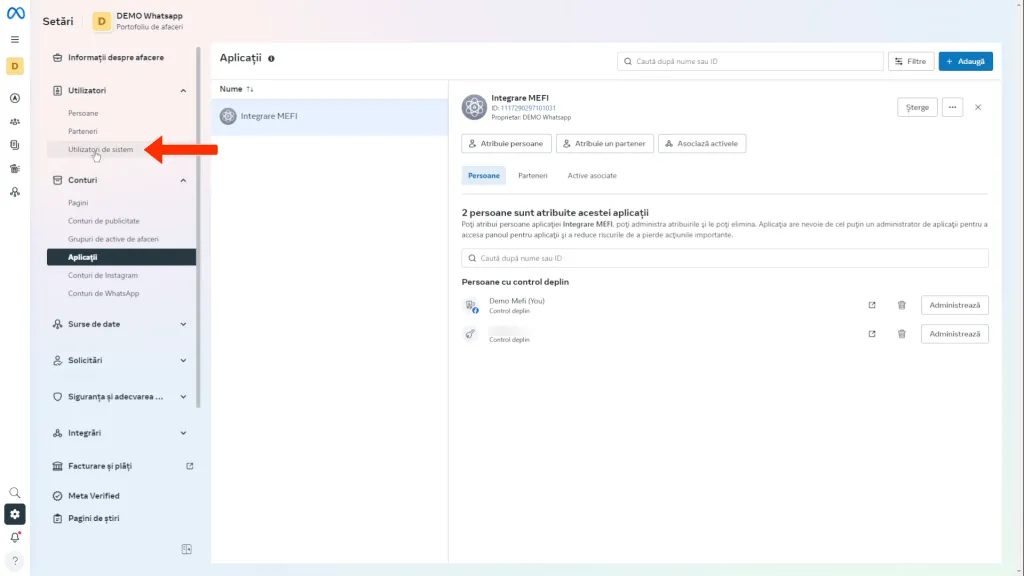The image size is (1024, 576).
Task: Click Asociază activele
Action: point(702,144)
